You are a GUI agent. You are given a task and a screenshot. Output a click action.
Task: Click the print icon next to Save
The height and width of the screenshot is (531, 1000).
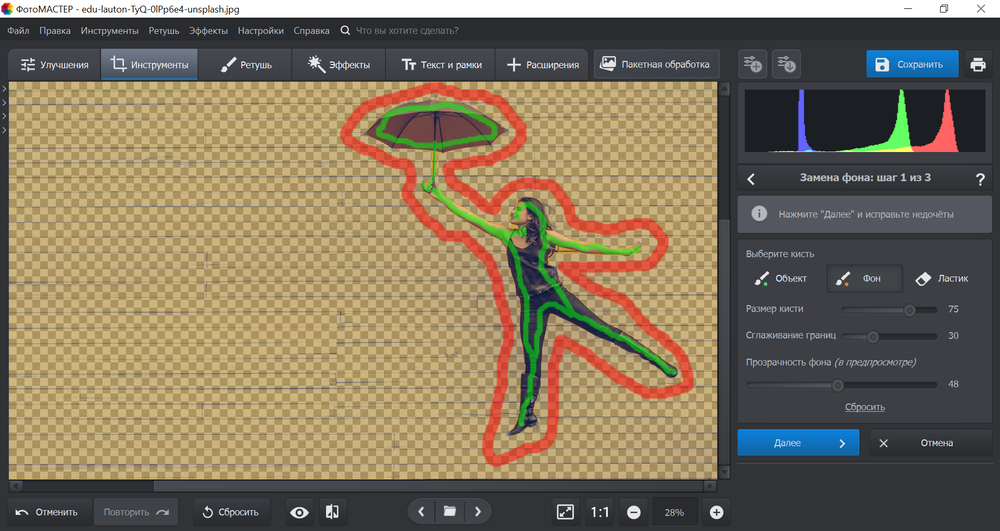(978, 65)
